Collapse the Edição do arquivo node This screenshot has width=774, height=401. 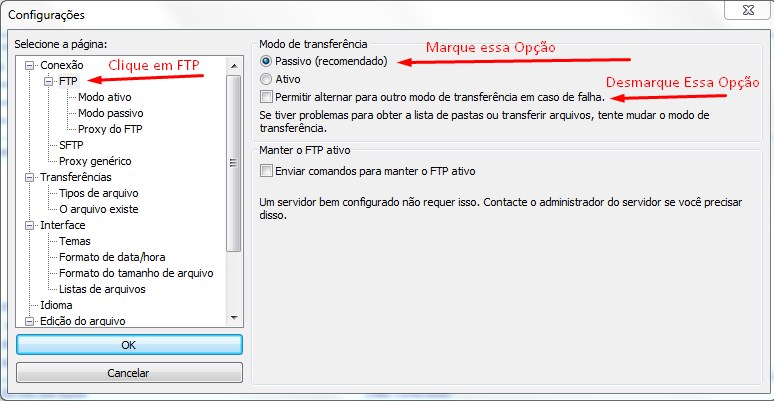[x=30, y=321]
